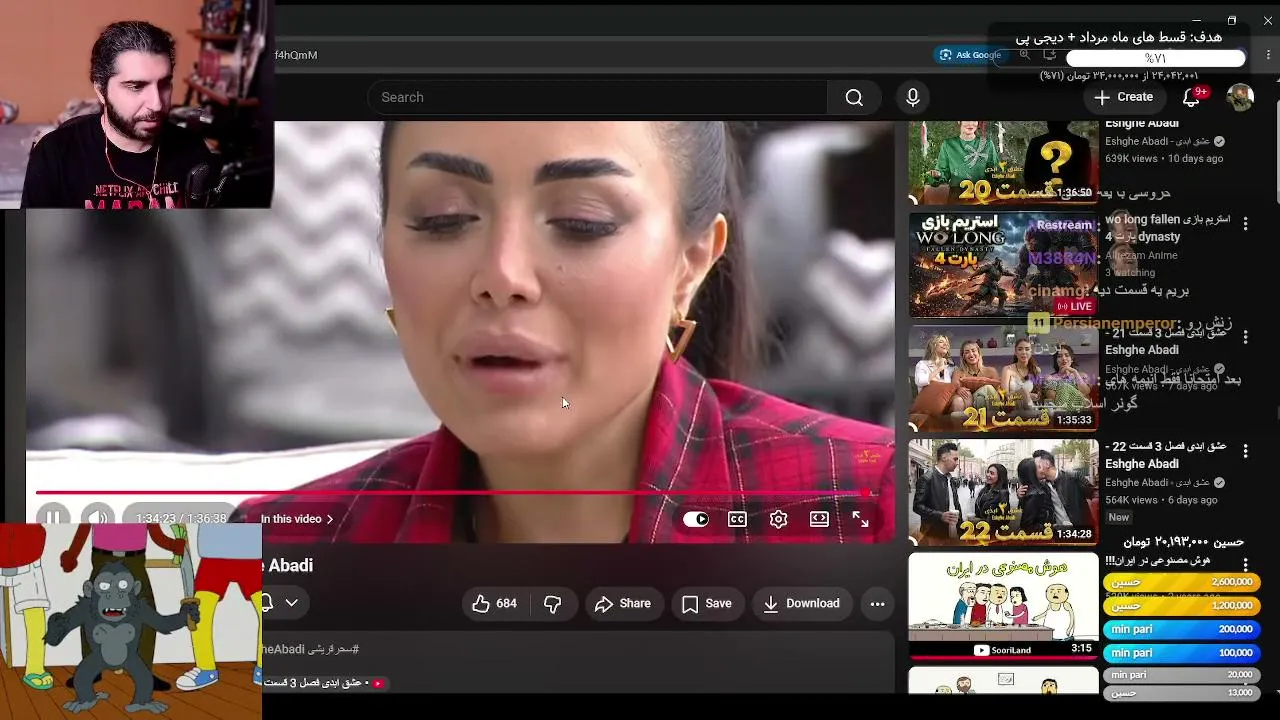Open the browser three-dot menu
The height and width of the screenshot is (720, 1280).
(x=1268, y=55)
